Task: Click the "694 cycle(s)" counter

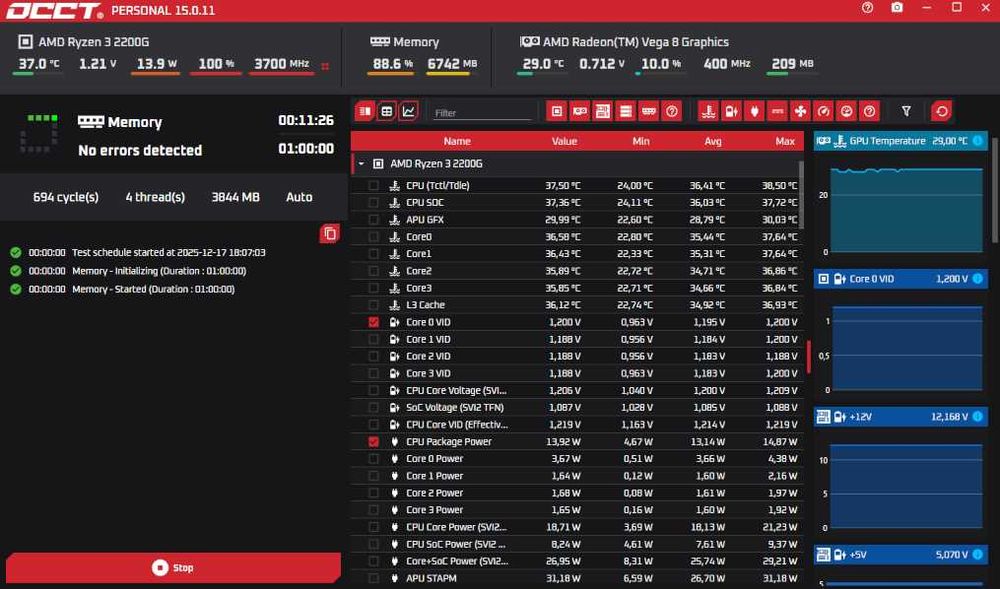Action: (x=66, y=197)
